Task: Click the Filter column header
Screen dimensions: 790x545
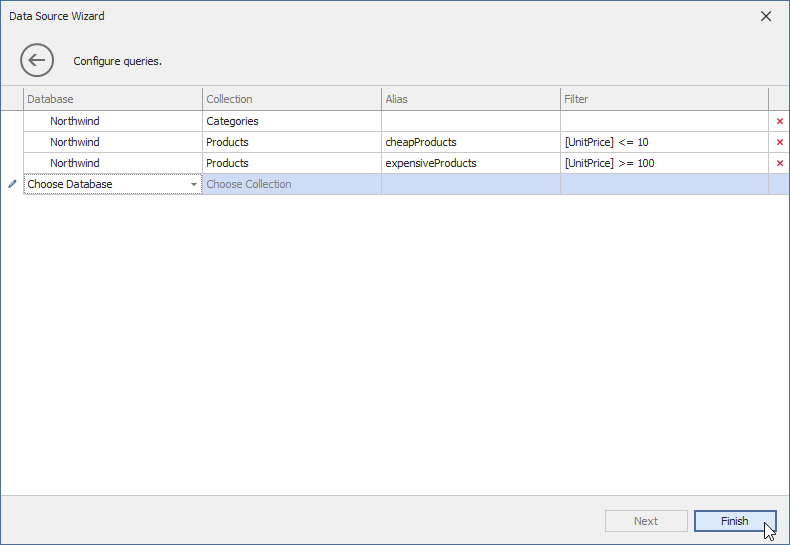Action: 664,99
